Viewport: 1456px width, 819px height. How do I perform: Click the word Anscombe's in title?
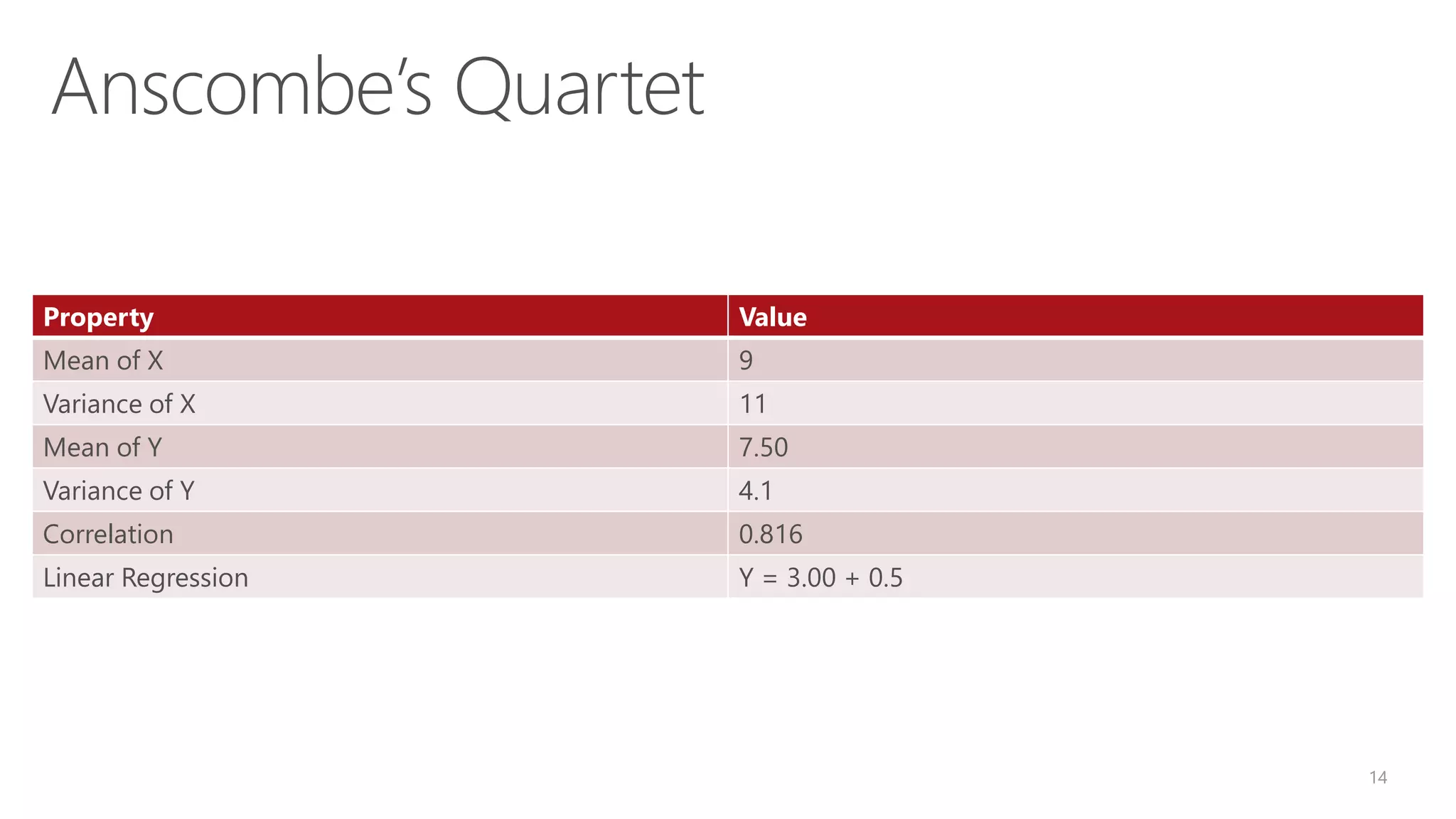click(x=242, y=87)
